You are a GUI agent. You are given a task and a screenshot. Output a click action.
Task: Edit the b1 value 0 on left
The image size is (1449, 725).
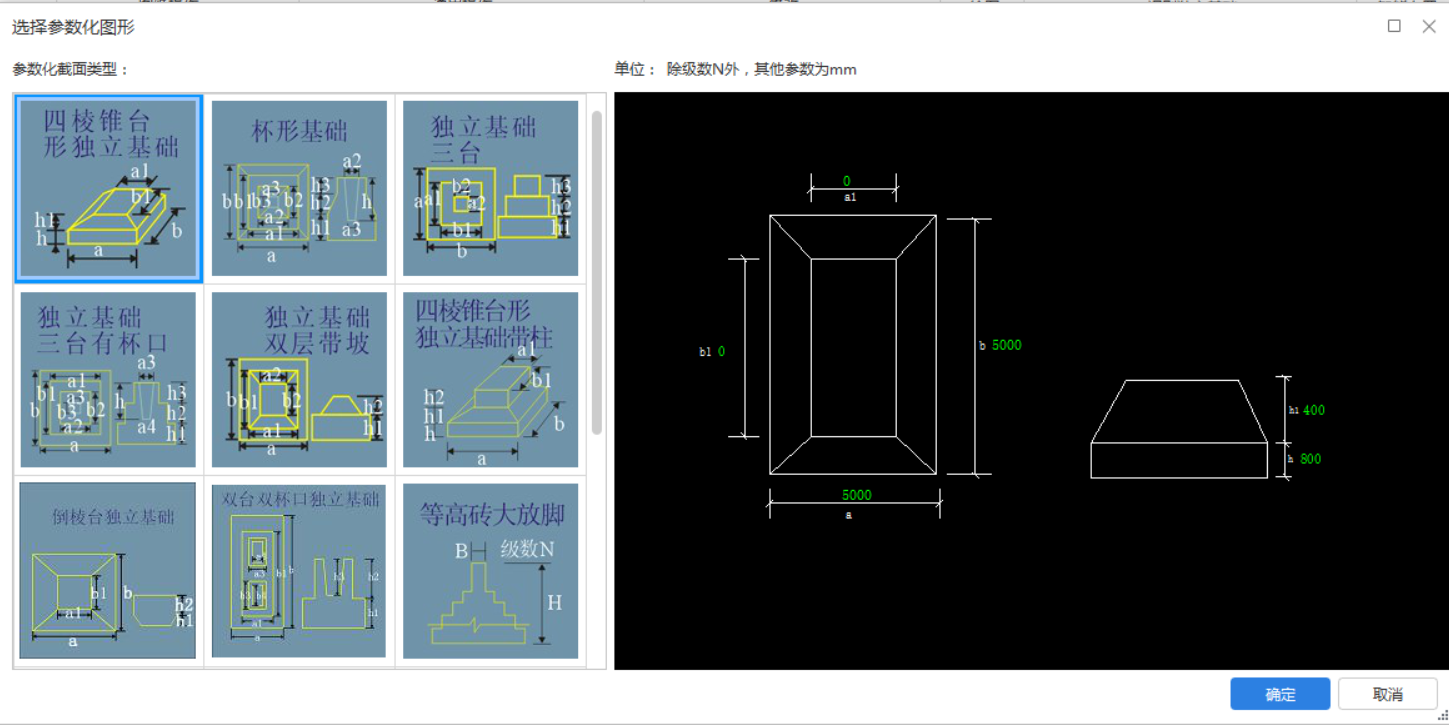pos(721,351)
